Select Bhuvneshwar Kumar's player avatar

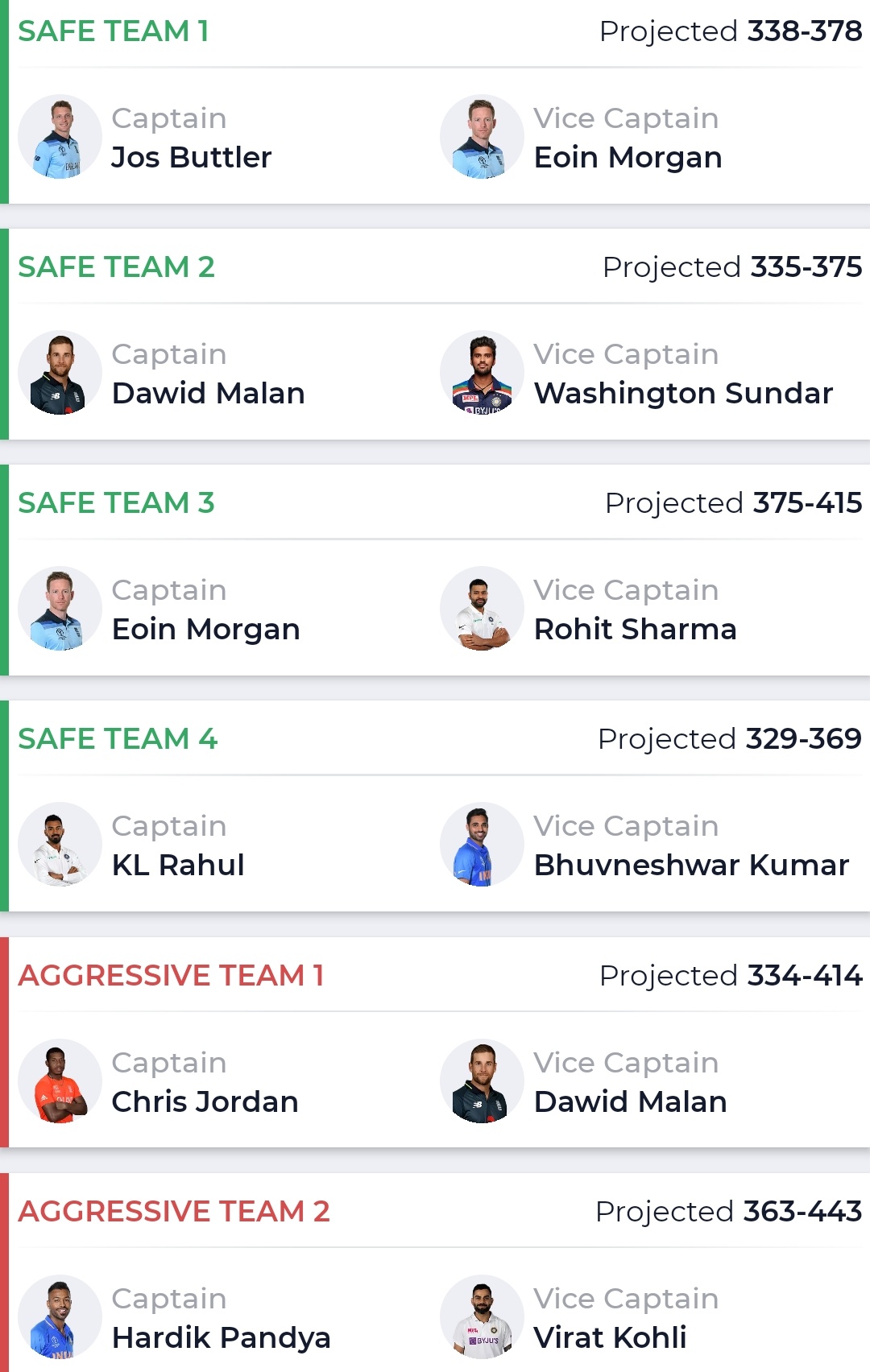coord(482,845)
